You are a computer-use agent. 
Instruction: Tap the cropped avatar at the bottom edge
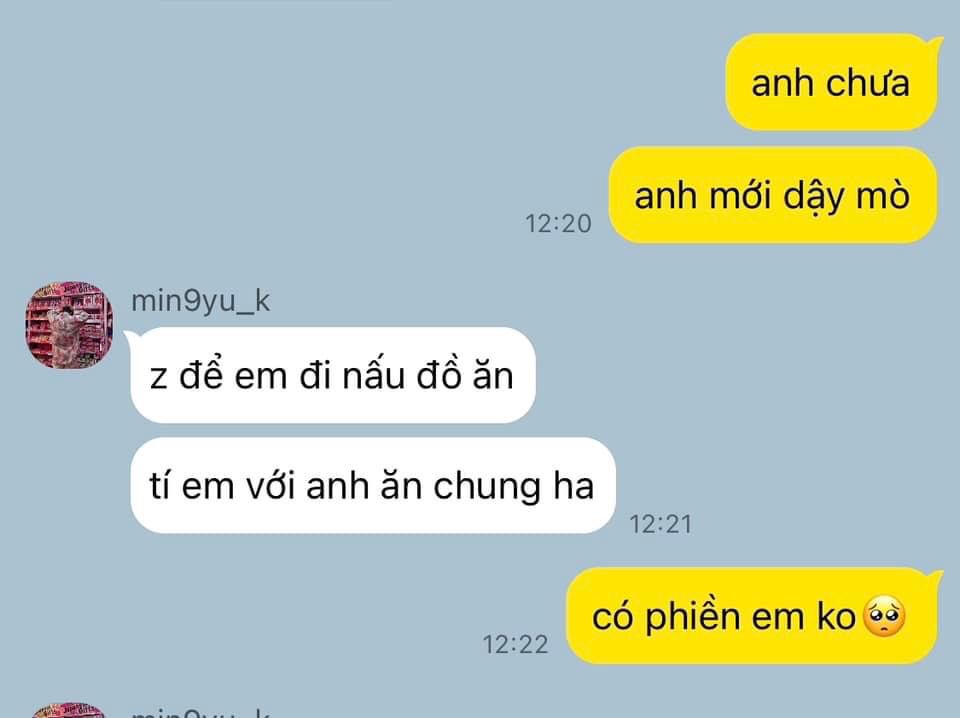point(67,711)
